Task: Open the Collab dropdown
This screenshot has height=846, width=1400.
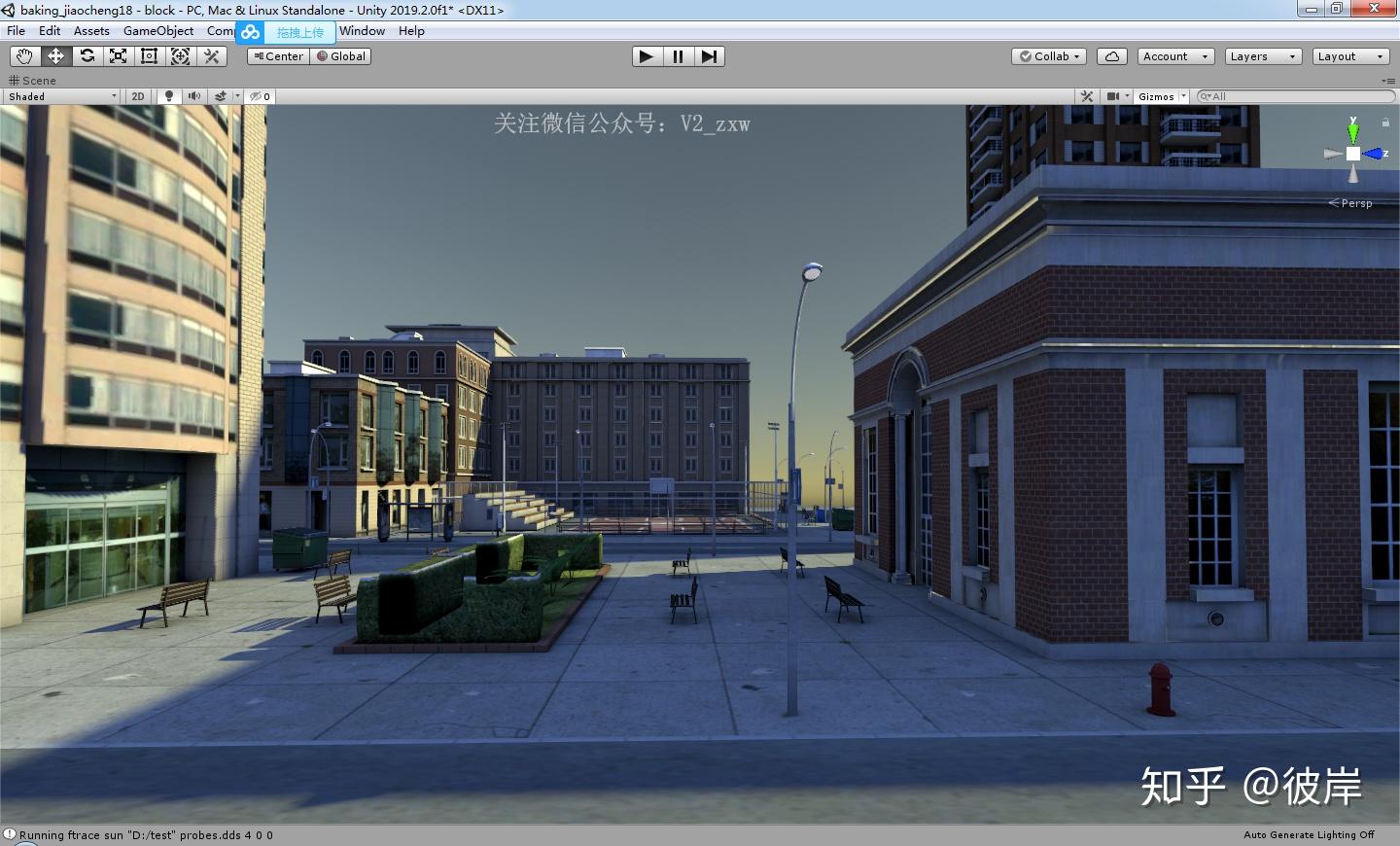Action: (1049, 56)
